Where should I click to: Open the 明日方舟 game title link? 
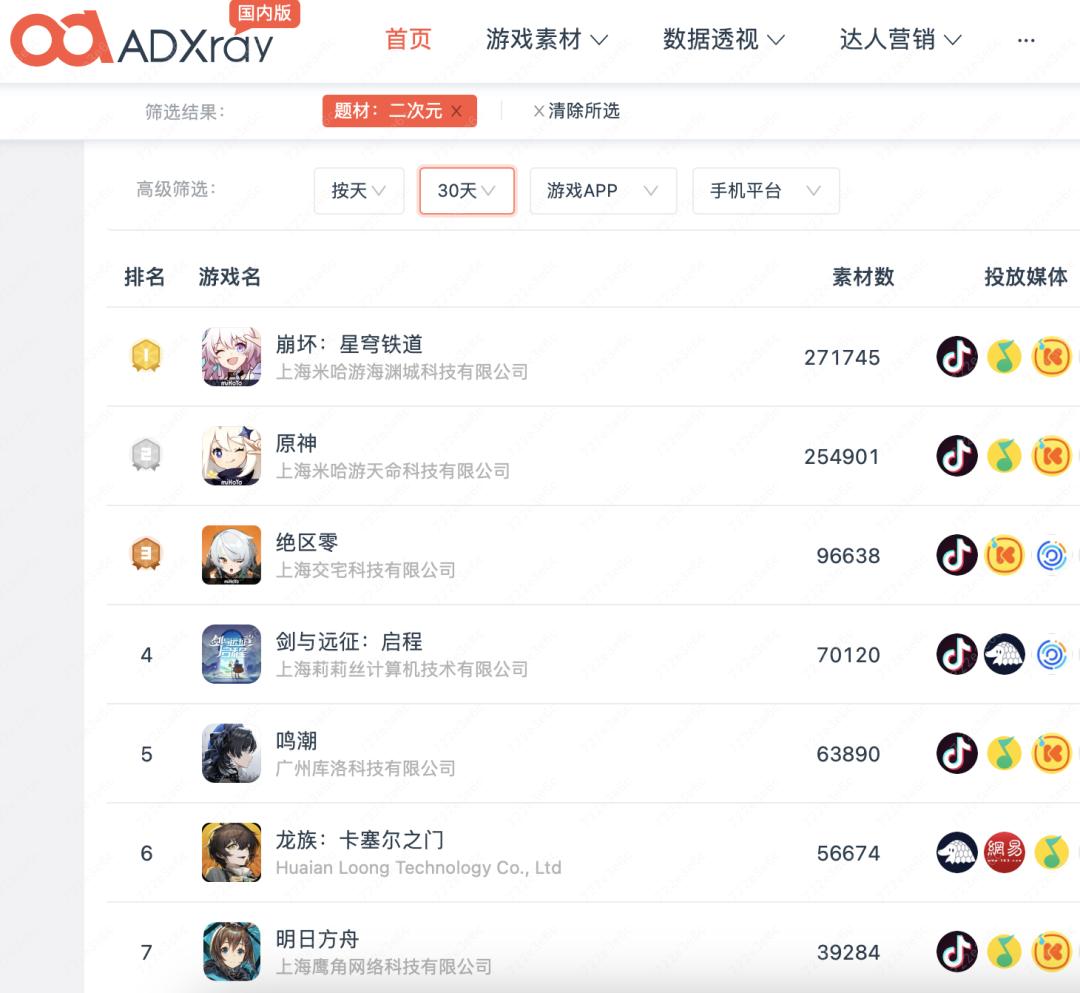[x=318, y=939]
